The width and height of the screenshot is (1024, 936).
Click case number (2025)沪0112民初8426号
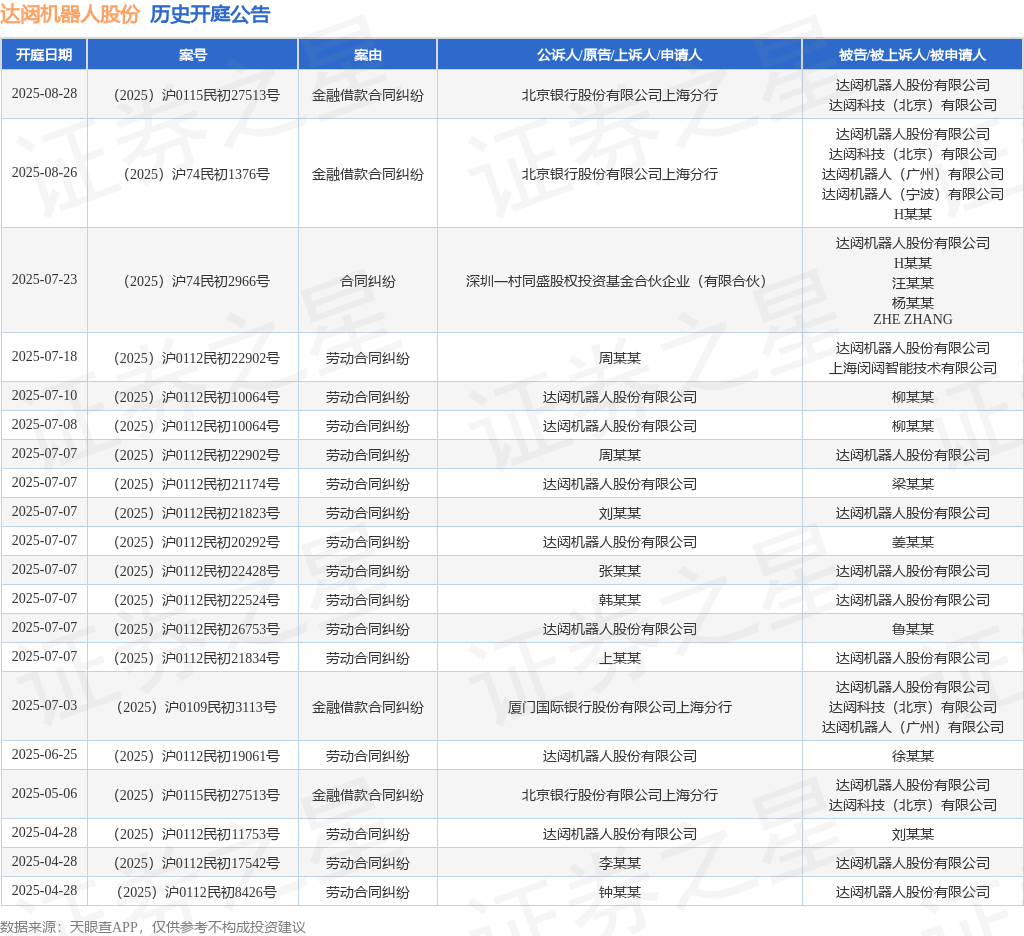[x=197, y=892]
